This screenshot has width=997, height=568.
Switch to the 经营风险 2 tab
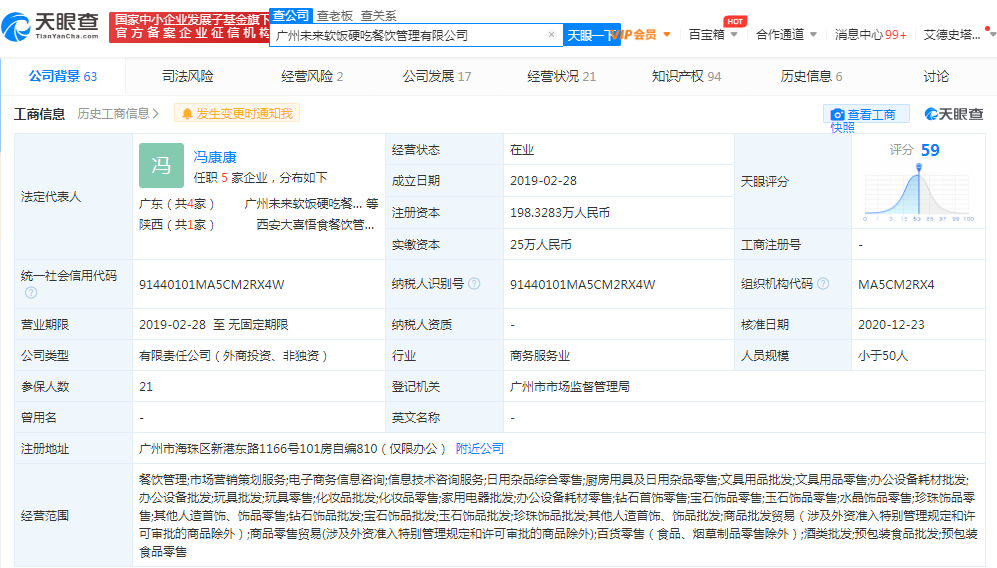312,76
